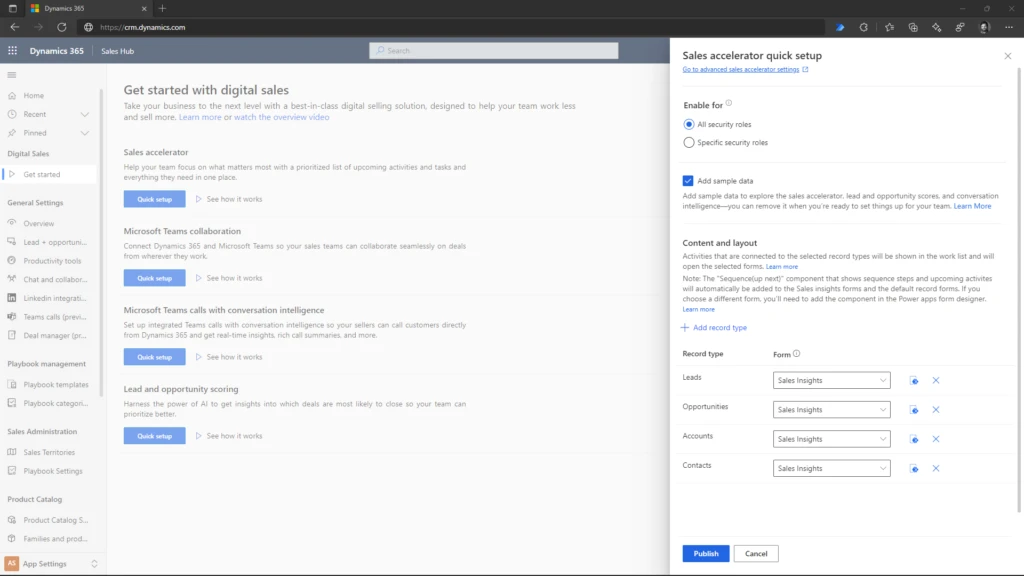The image size is (1024, 576).
Task: Open the advanced sales accelerator settings link
Action: coord(740,69)
